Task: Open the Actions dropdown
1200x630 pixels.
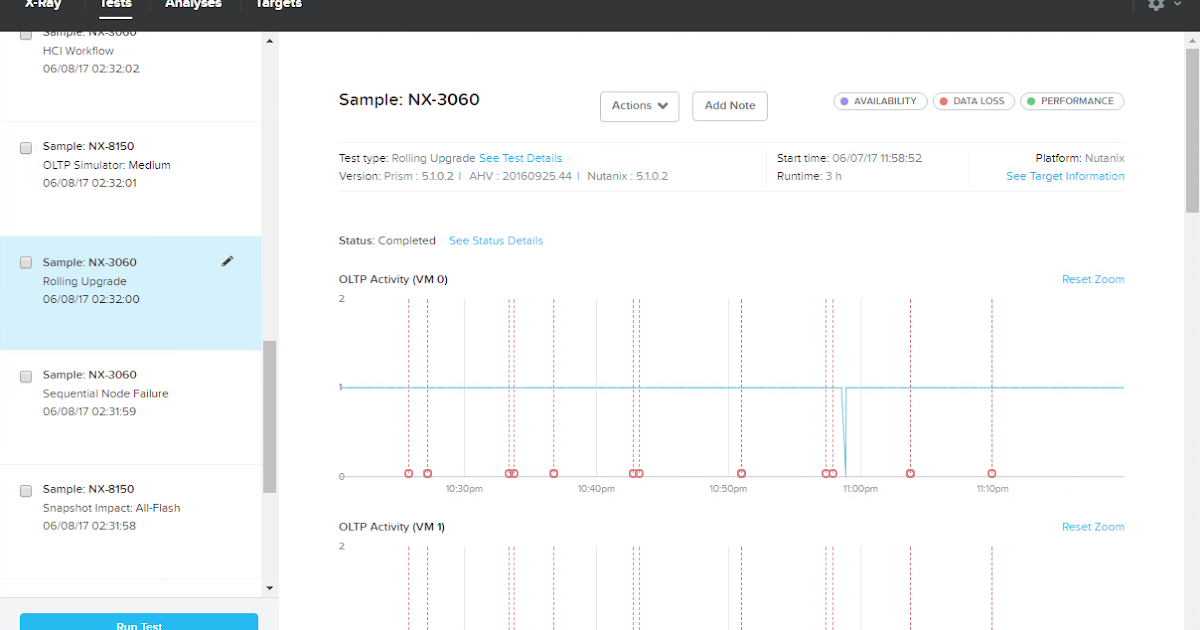Action: 639,106
